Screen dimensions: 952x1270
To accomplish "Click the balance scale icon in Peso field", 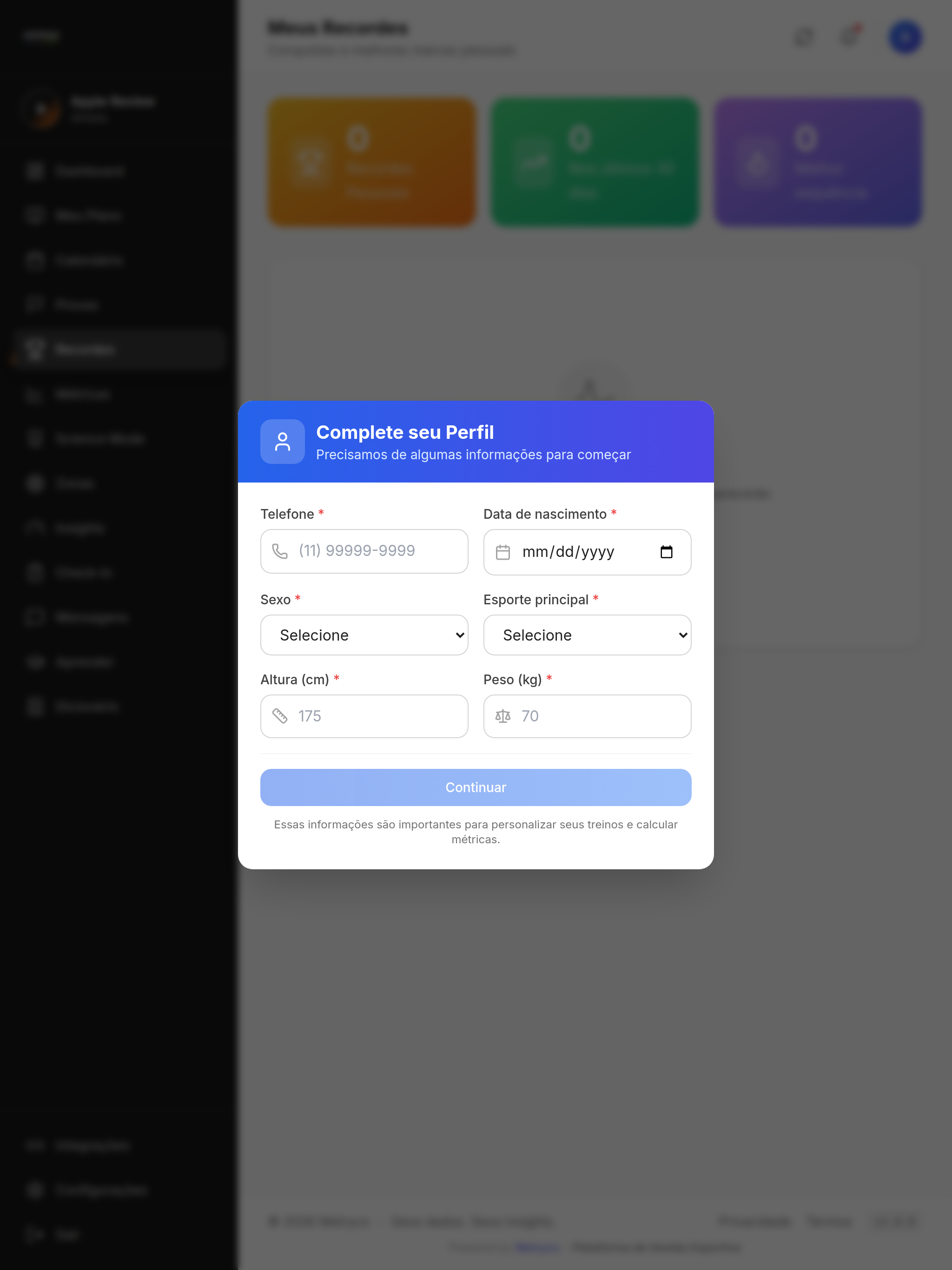I will coord(503,716).
